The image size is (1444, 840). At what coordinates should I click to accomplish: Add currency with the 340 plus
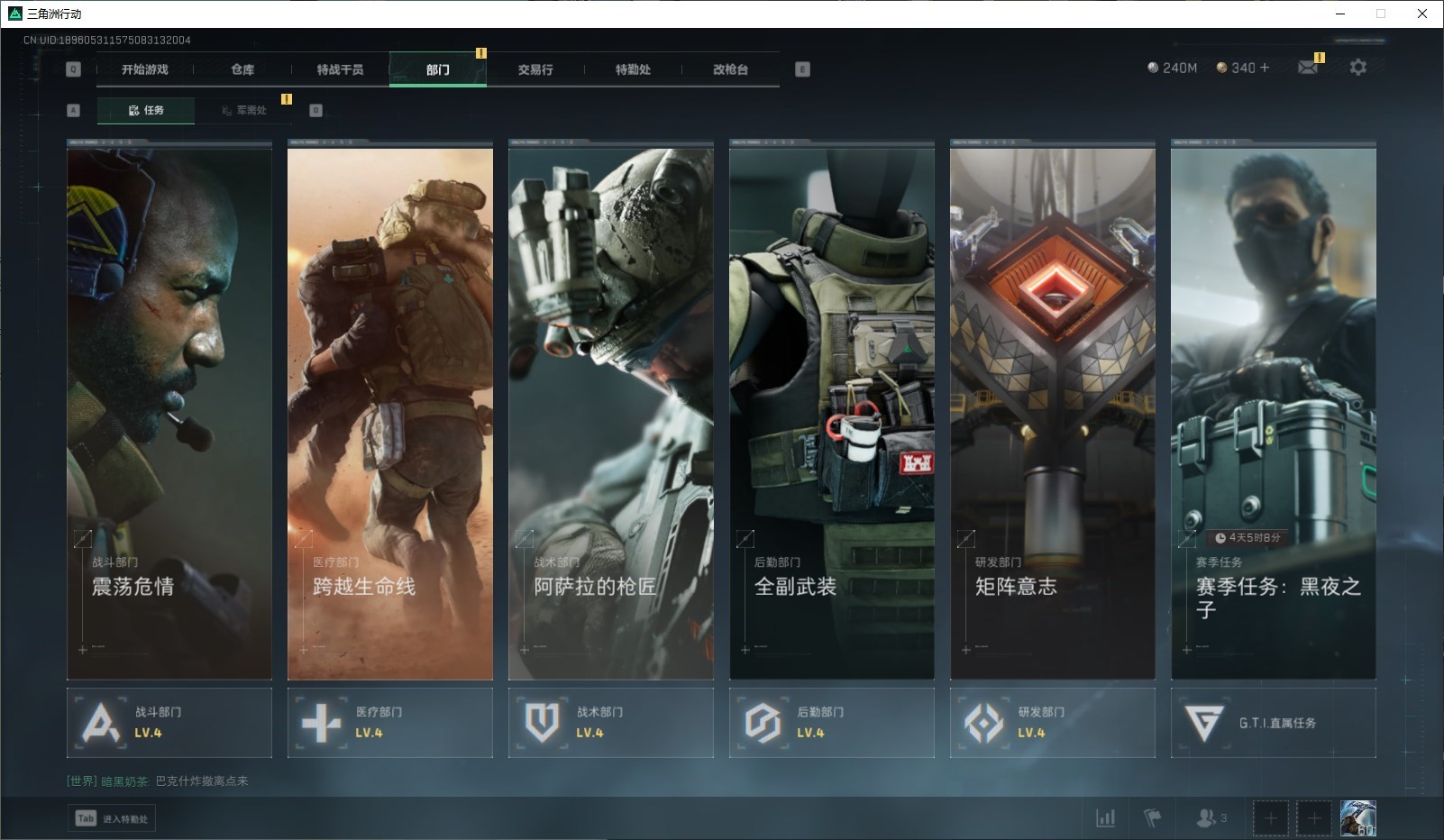[1265, 68]
